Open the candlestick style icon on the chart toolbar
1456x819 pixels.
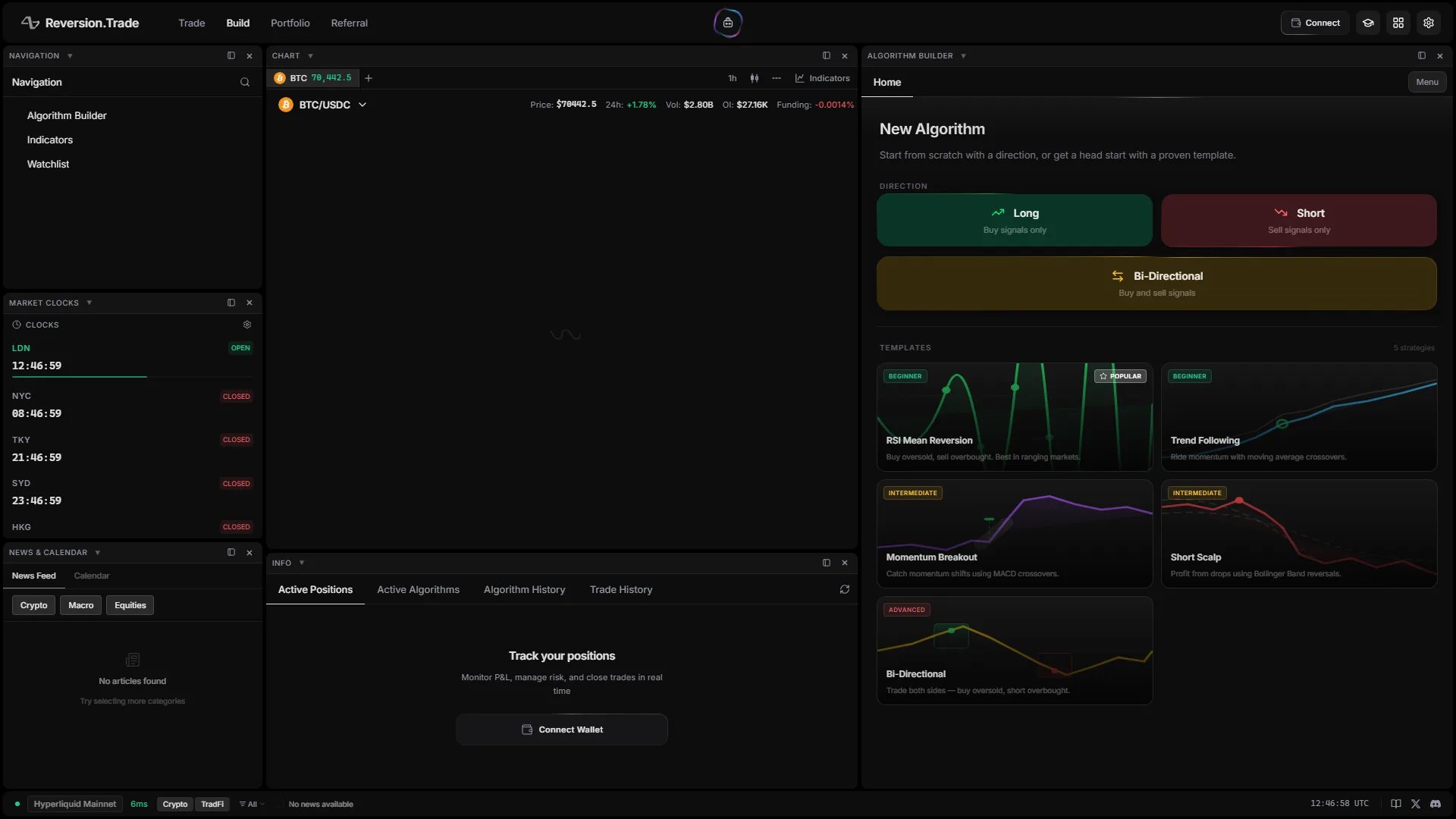(x=755, y=78)
